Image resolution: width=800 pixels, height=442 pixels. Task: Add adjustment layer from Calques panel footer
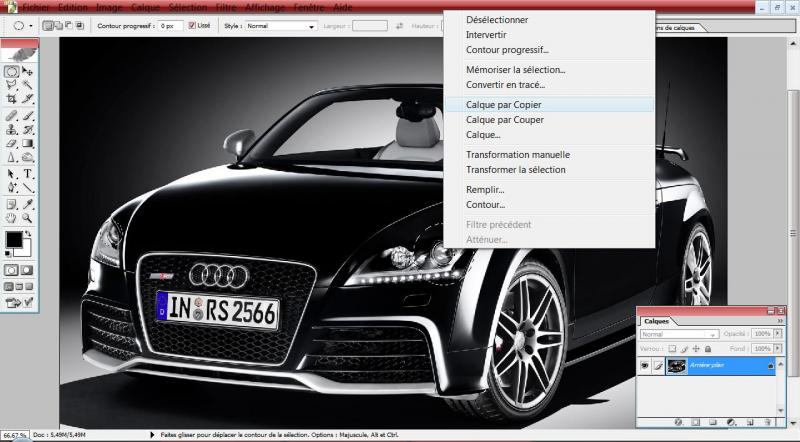point(731,422)
